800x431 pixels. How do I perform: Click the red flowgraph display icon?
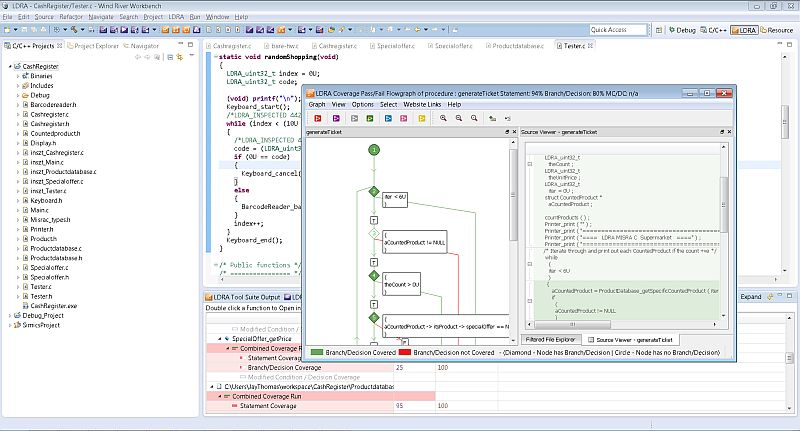pyautogui.click(x=318, y=118)
